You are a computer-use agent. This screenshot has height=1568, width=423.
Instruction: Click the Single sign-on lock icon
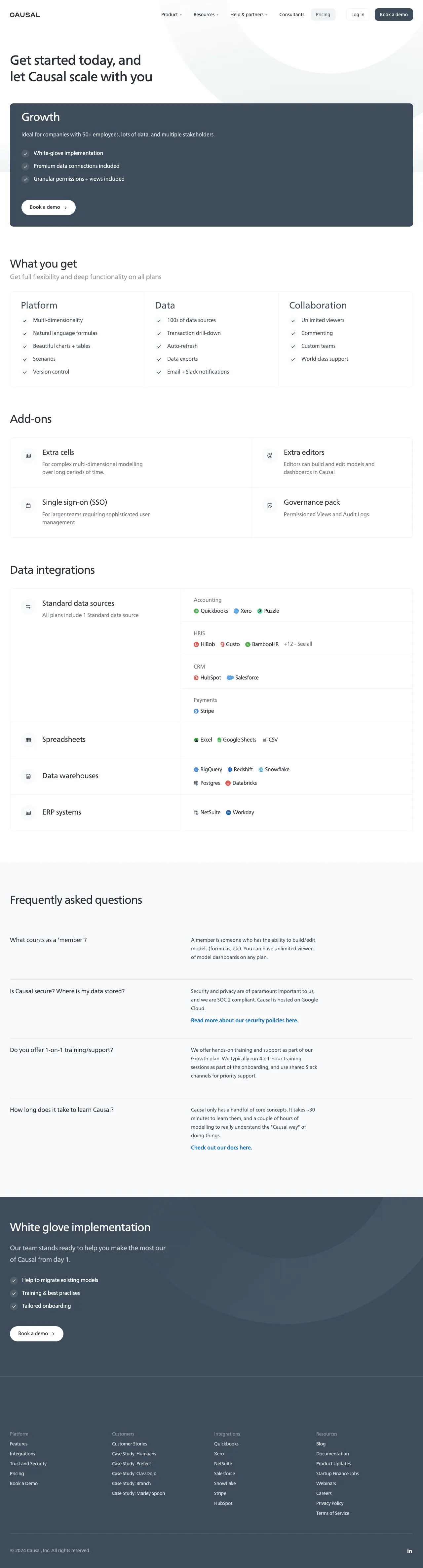[28, 505]
